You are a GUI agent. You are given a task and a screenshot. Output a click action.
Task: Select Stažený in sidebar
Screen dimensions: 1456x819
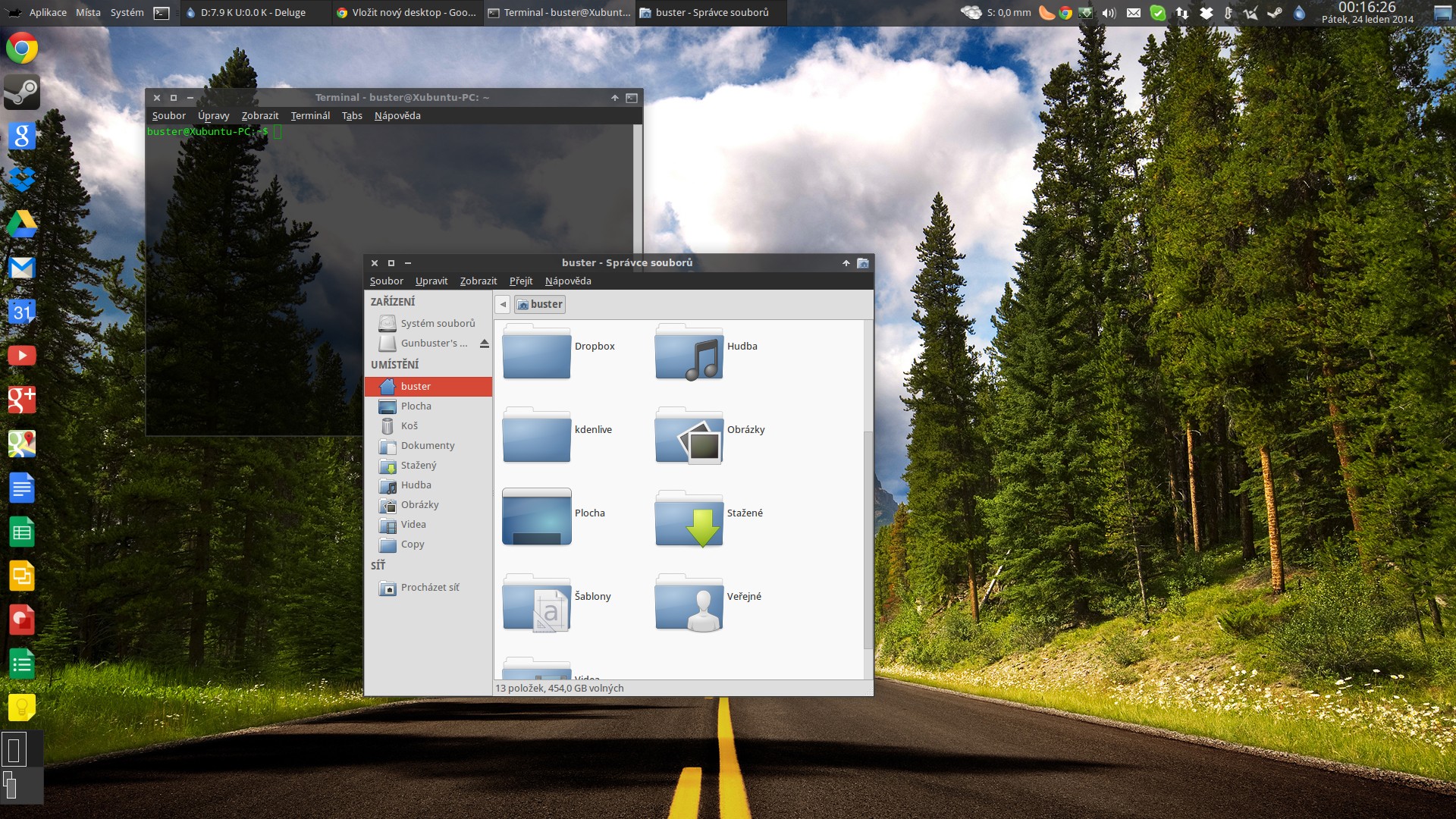click(428, 466)
